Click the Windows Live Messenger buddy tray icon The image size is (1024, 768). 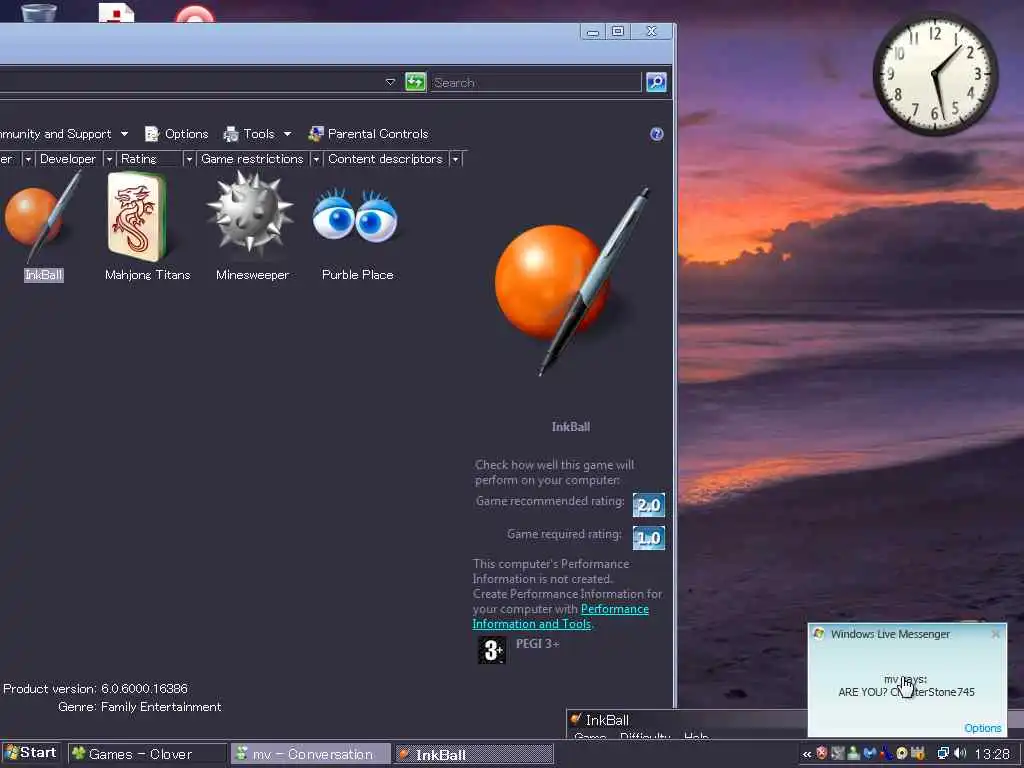click(853, 754)
